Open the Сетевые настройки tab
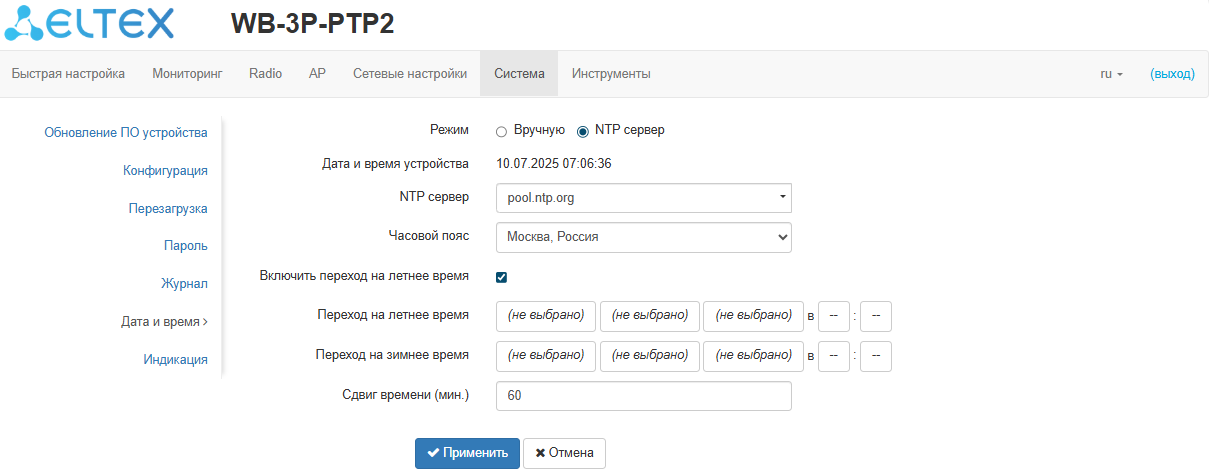 tap(410, 74)
